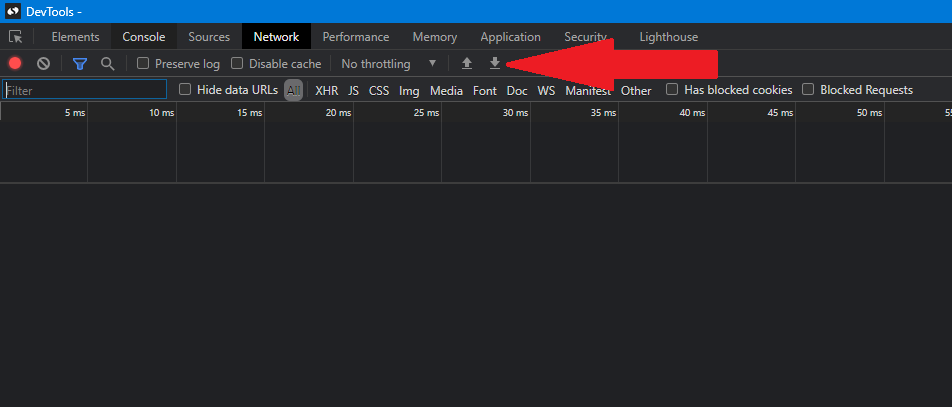Click the inspect element picker icon

16,37
